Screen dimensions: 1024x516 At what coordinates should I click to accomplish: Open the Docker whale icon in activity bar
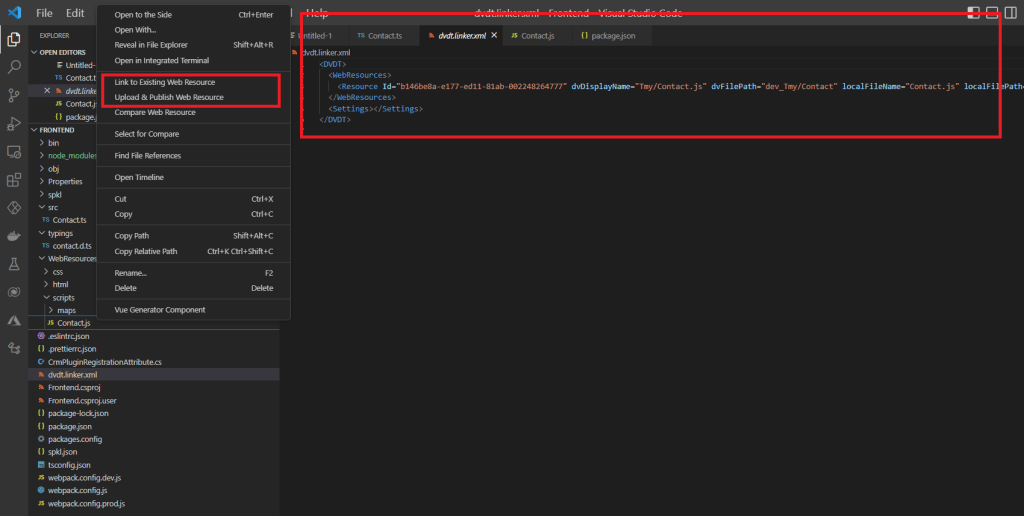tap(14, 236)
